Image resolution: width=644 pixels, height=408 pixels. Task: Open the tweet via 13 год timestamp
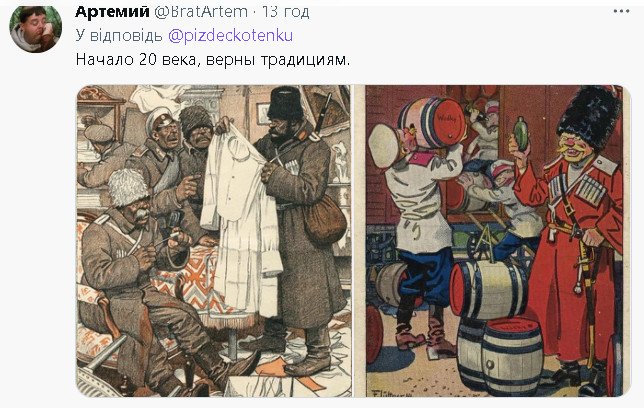pyautogui.click(x=285, y=12)
